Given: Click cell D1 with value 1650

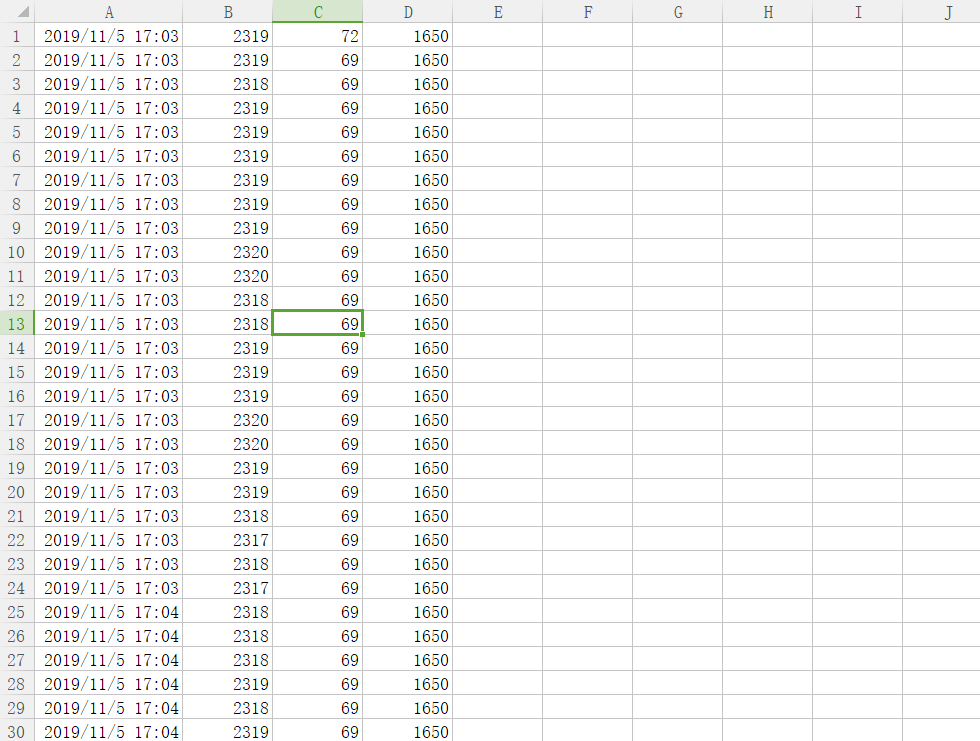Looking at the screenshot, I should pyautogui.click(x=408, y=36).
